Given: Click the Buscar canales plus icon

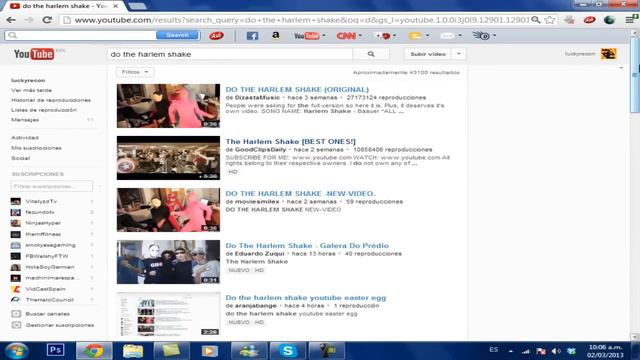Looking at the screenshot, I should pyautogui.click(x=16, y=314).
